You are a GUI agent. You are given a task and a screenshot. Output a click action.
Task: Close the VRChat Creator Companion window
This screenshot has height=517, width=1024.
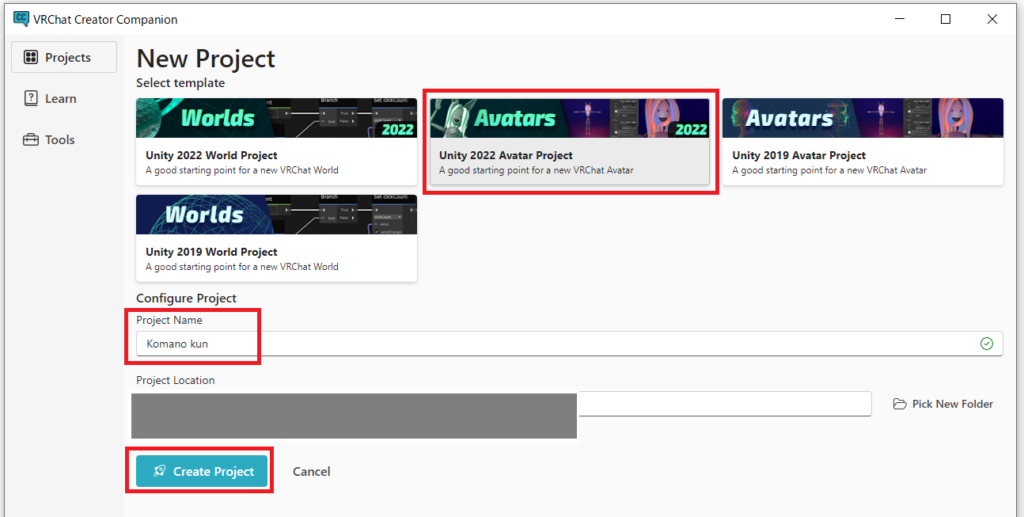[993, 20]
